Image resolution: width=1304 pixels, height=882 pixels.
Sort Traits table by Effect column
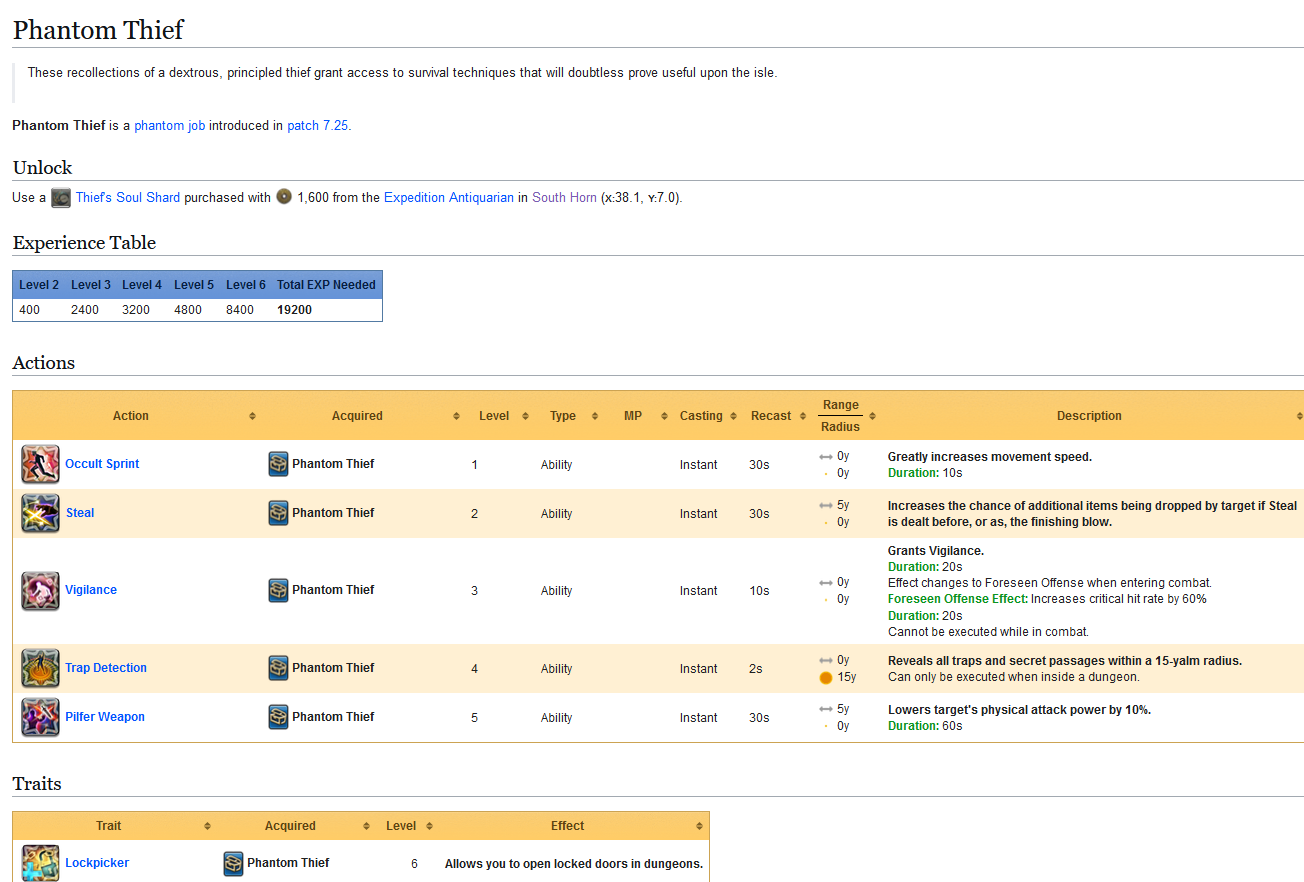pos(700,826)
